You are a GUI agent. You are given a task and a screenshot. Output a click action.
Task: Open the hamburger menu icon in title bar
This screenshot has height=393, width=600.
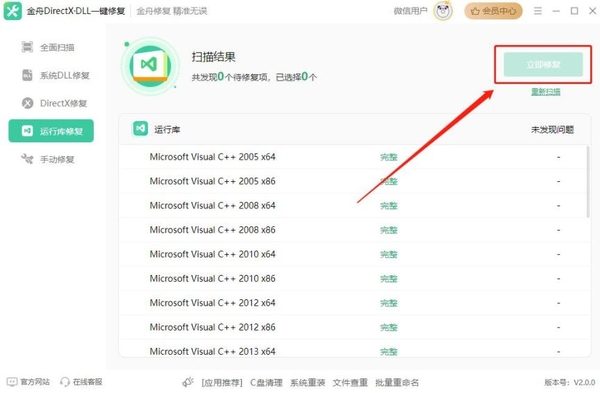tap(538, 11)
